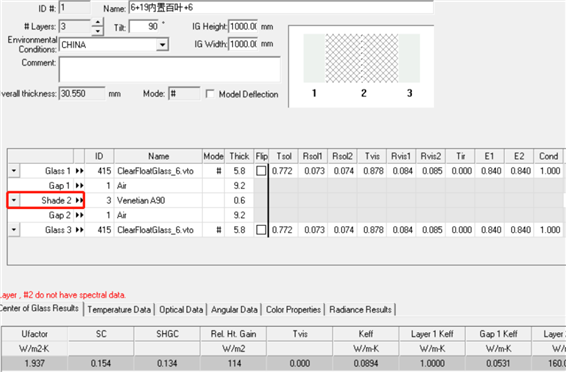Expand the Shade 2 row dropdown arrow
Screen dimensions: 566x372
[14, 200]
